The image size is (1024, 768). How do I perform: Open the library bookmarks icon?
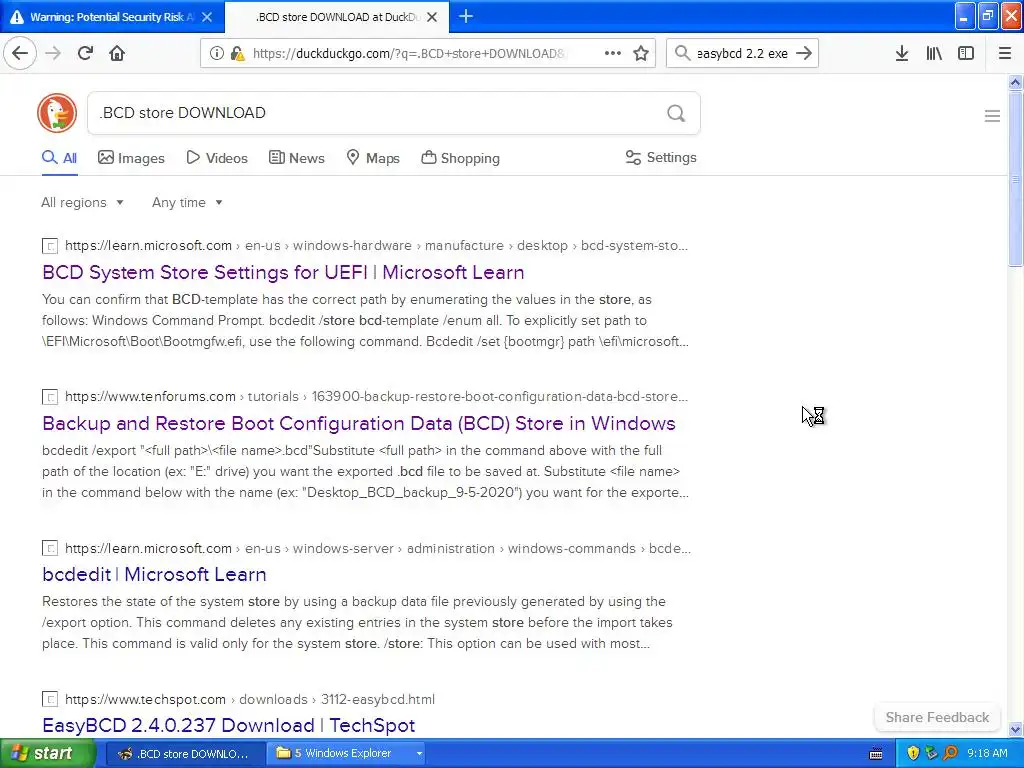[x=934, y=54]
